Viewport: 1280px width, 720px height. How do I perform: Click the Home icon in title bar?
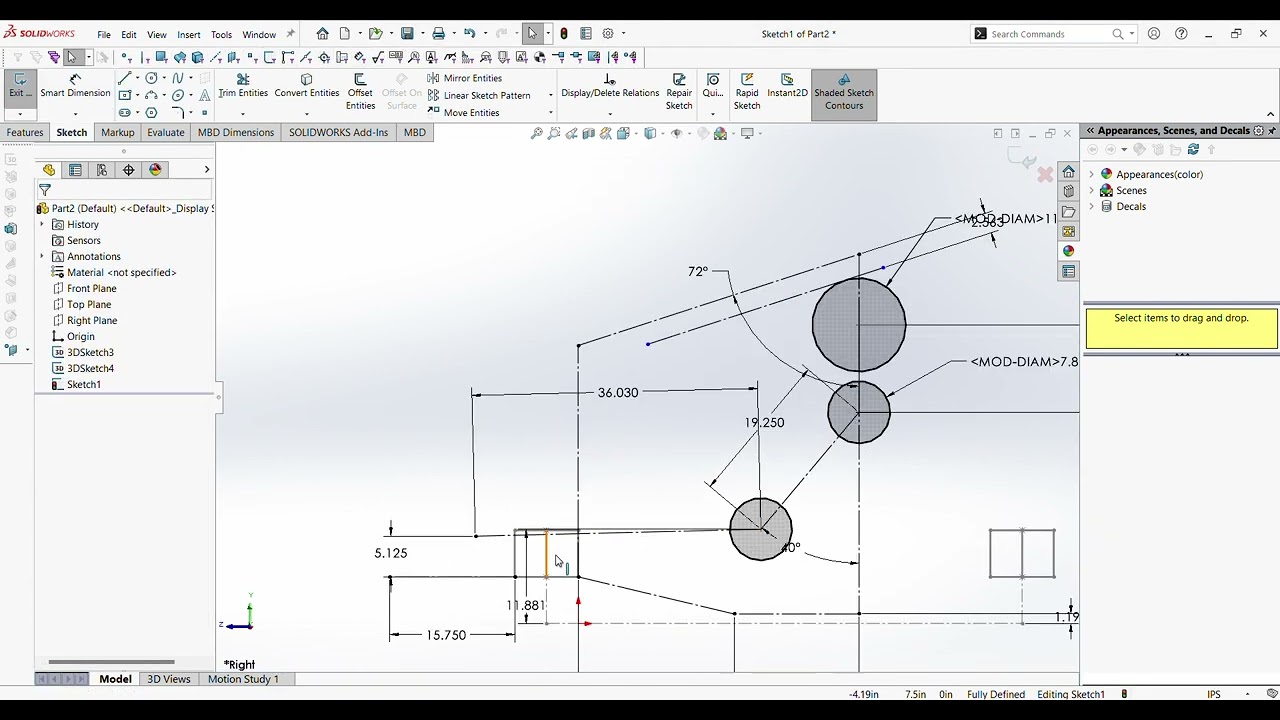click(x=322, y=34)
